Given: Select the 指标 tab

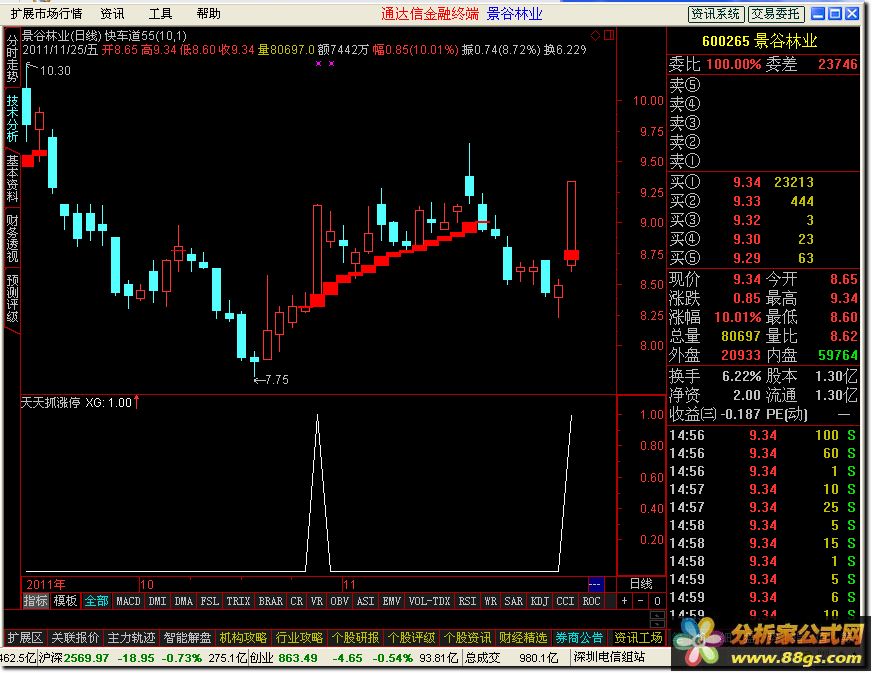Looking at the screenshot, I should pos(35,601).
